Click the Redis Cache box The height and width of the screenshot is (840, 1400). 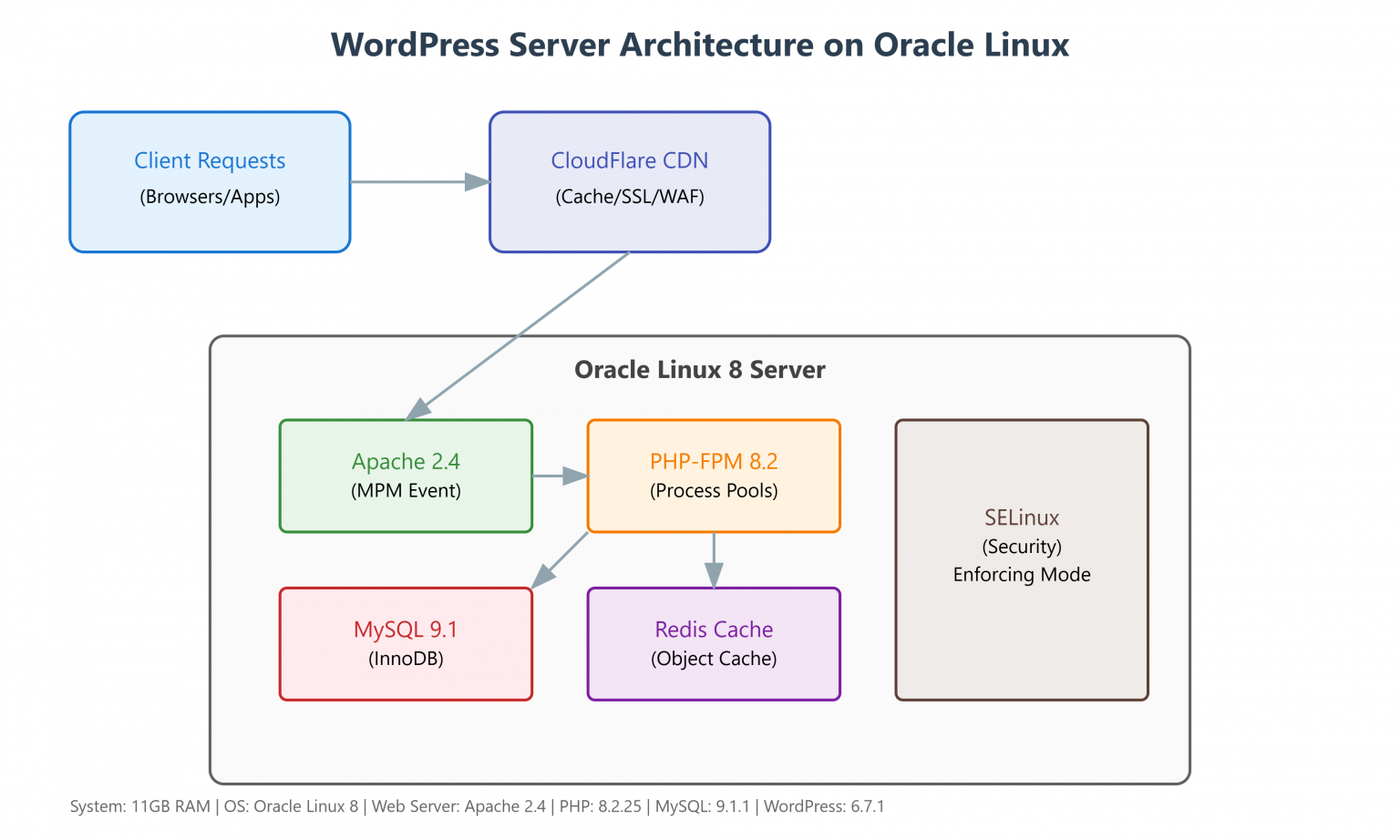(x=714, y=642)
